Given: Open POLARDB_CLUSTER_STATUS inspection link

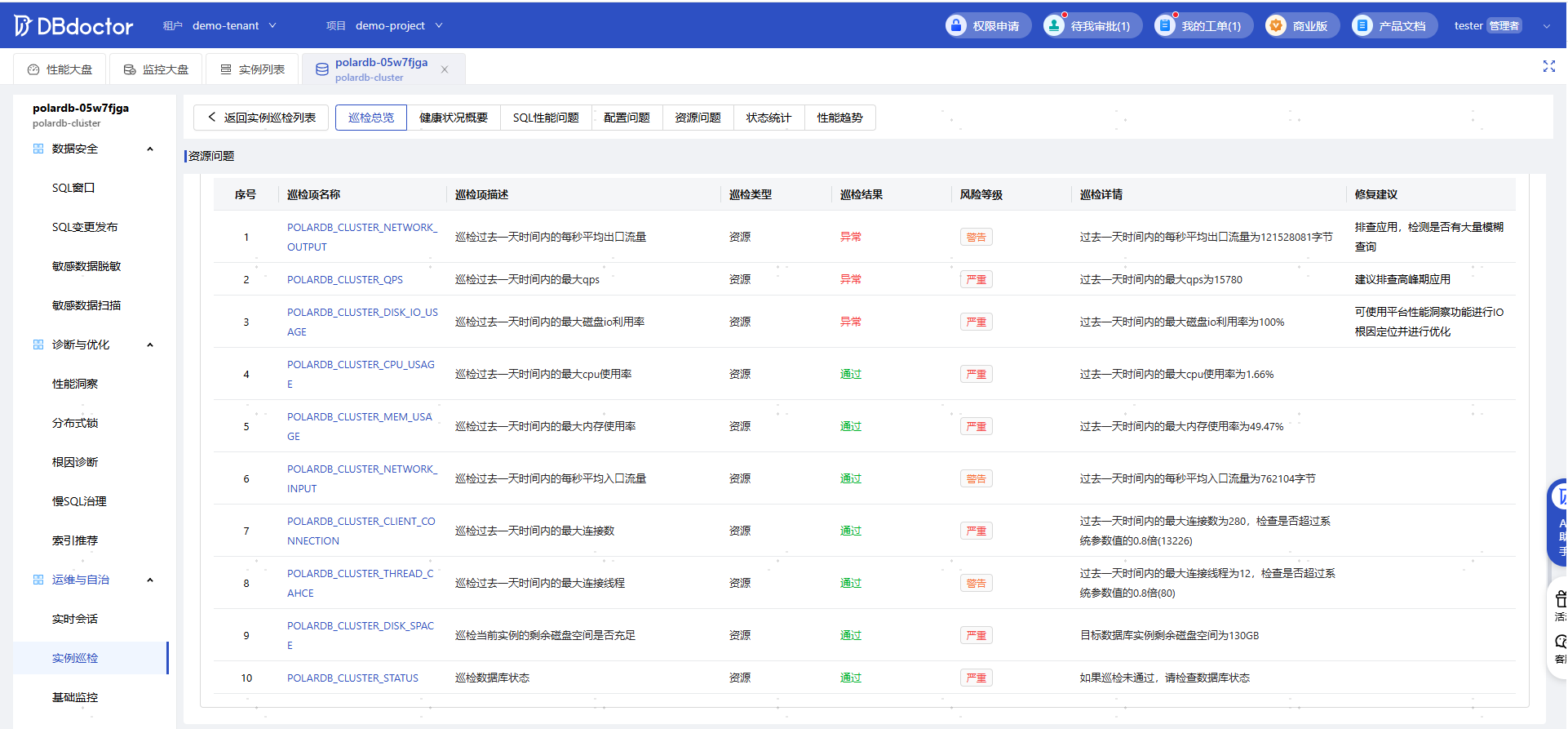Looking at the screenshot, I should pyautogui.click(x=352, y=678).
